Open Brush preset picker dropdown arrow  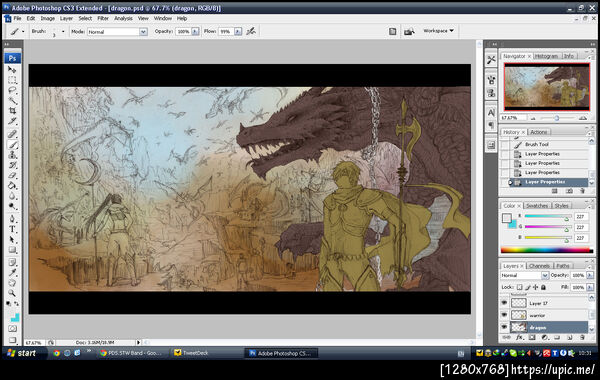(x=63, y=32)
